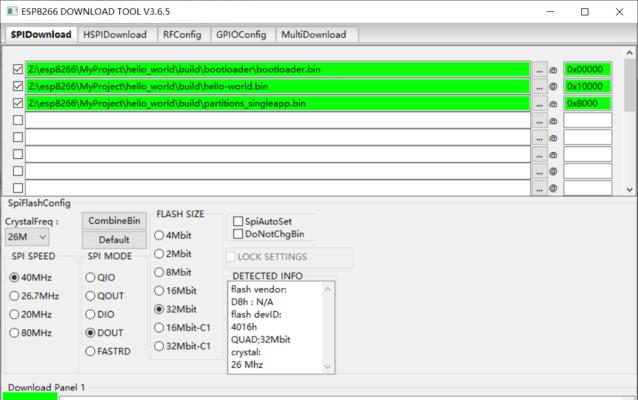Choose DOUT SPI mode
Viewport: 638px width, 400px height.
tap(90, 333)
